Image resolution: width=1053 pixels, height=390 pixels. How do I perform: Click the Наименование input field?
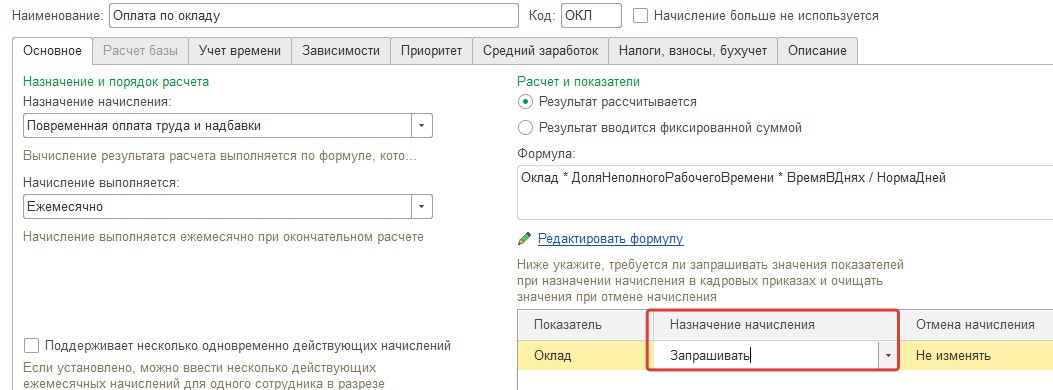(x=314, y=15)
